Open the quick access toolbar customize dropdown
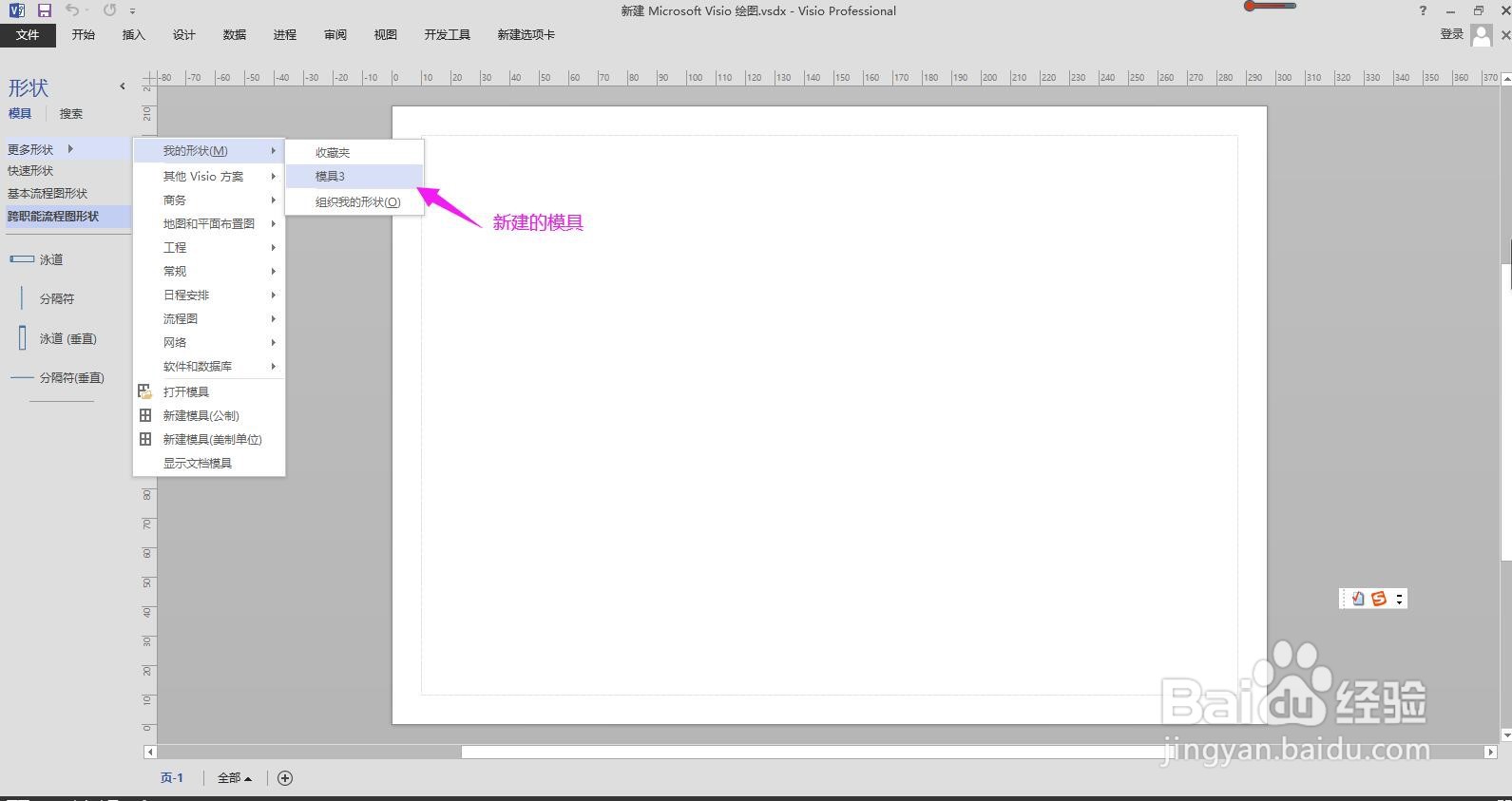This screenshot has width=1512, height=801. 132,11
